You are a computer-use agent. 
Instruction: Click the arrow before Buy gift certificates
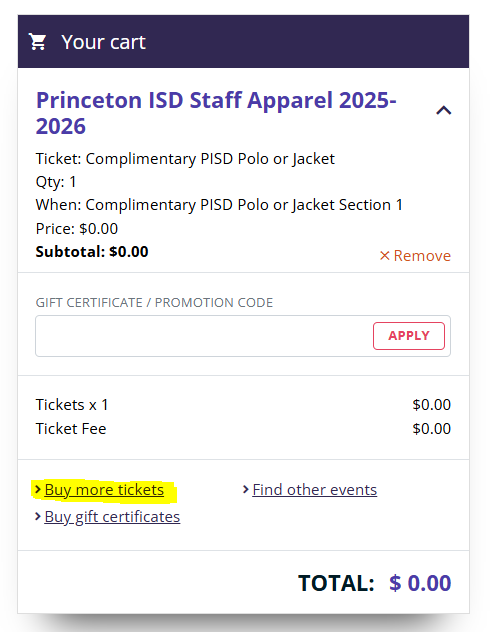[38, 516]
